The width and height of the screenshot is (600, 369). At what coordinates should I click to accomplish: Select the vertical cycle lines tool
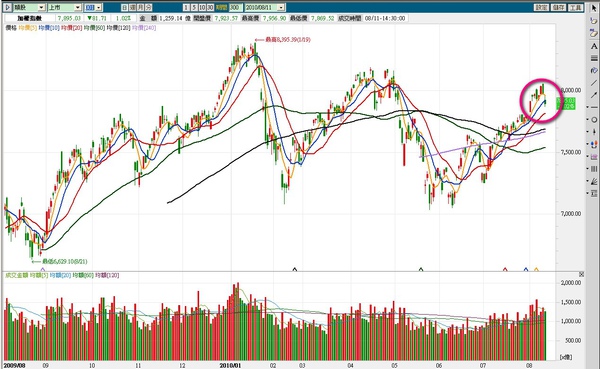pos(594,169)
